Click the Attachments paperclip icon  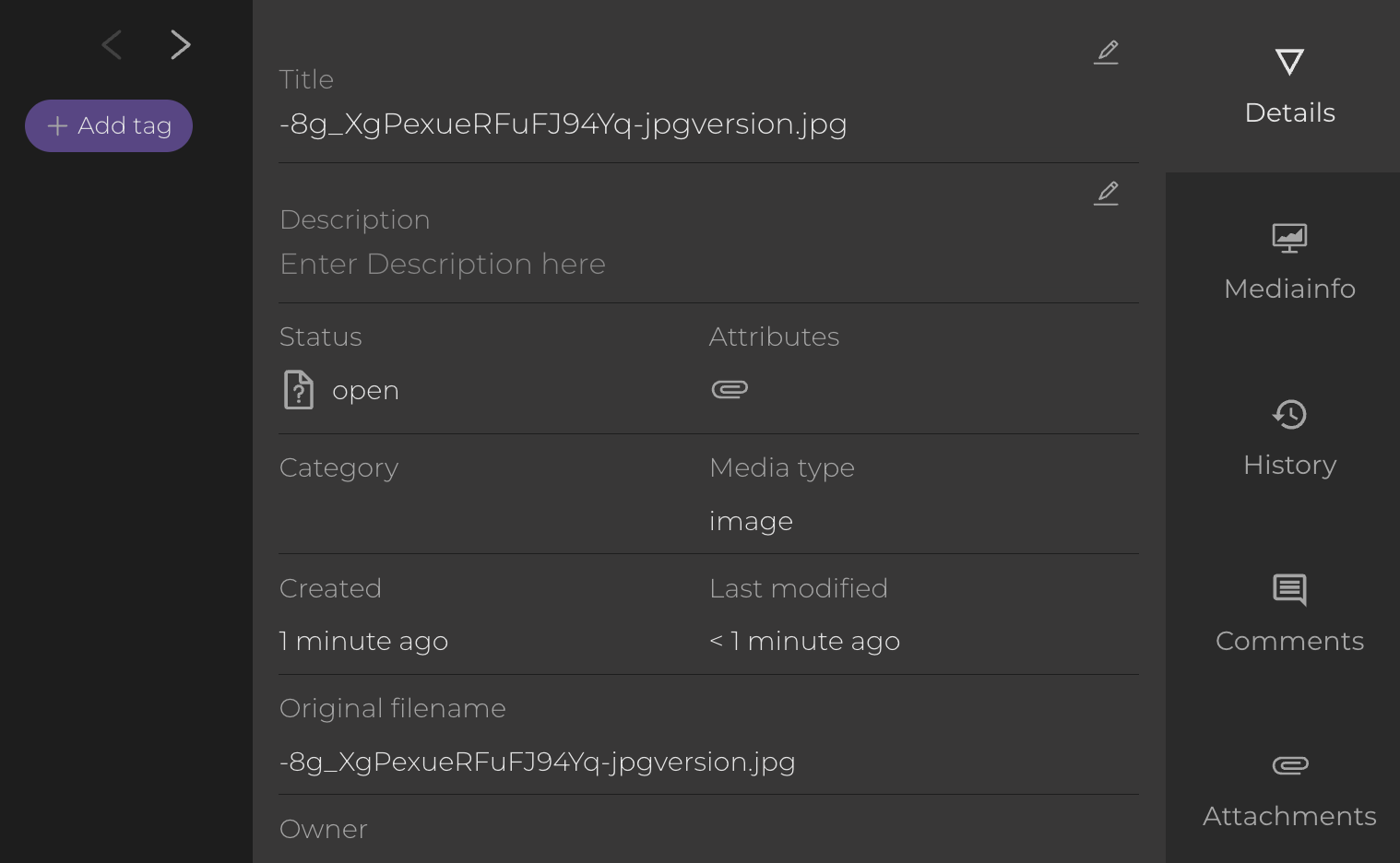[1289, 765]
